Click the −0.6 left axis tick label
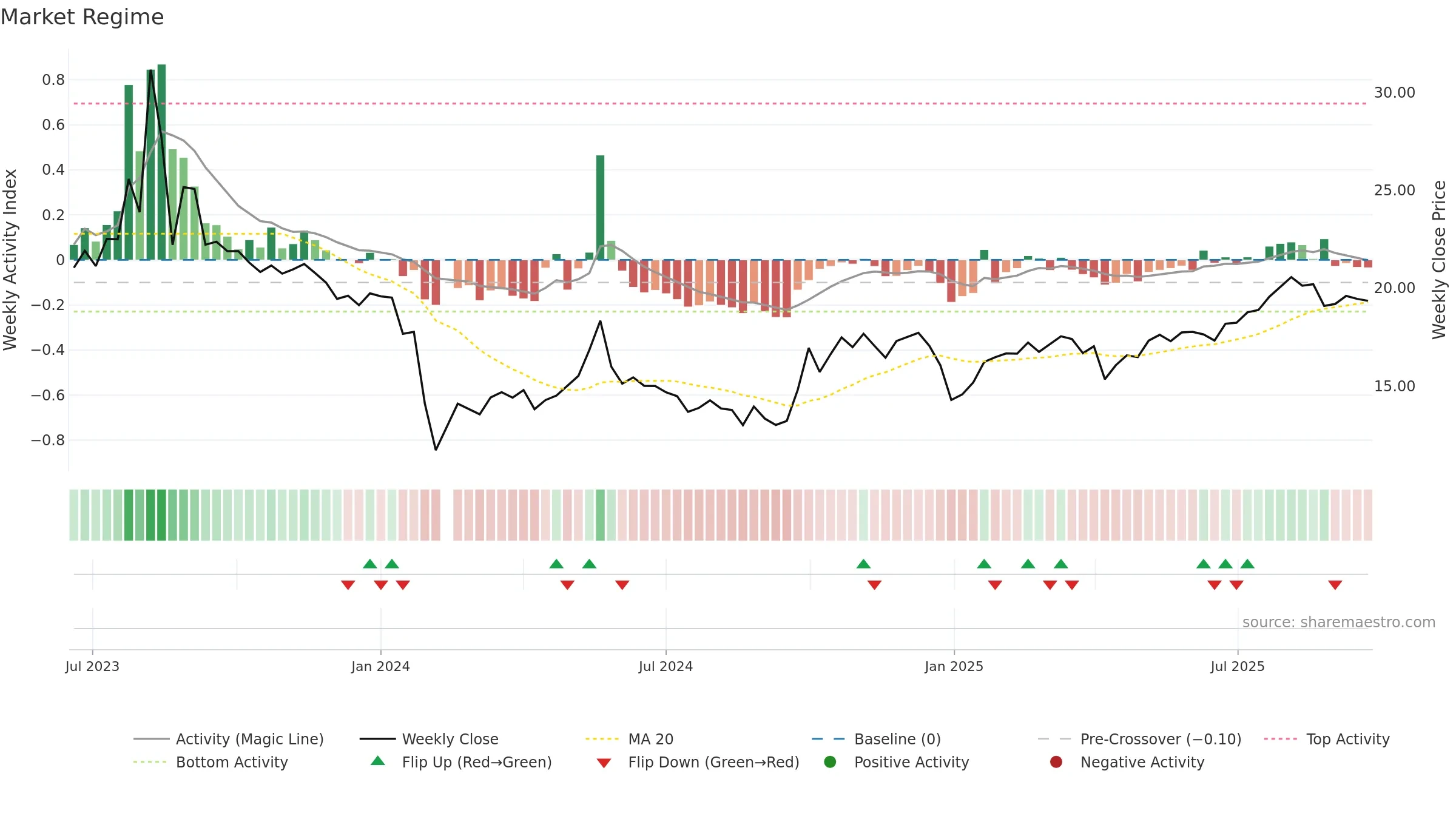The image size is (1456, 819). pos(48,395)
